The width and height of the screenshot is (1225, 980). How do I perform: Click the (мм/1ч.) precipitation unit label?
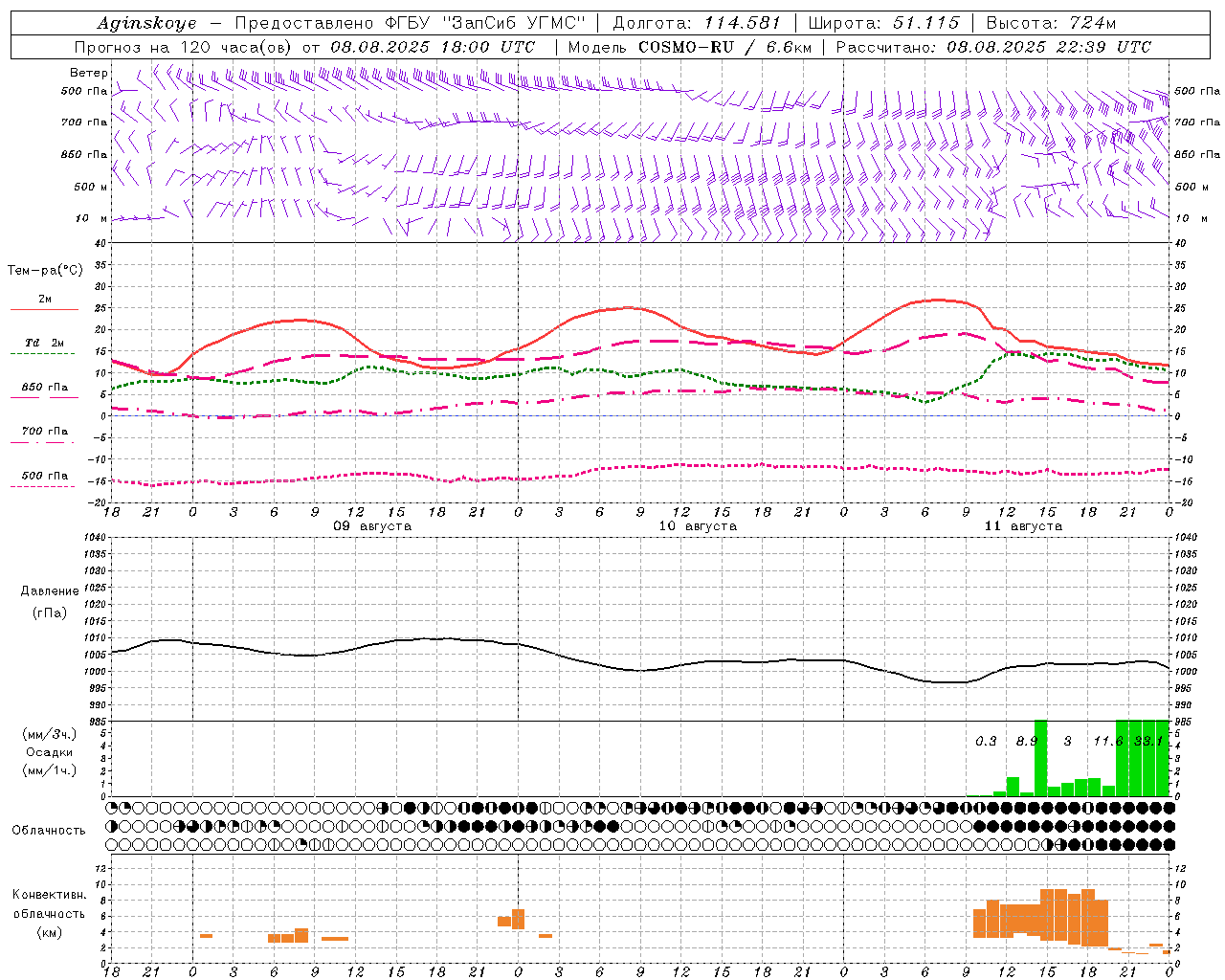click(49, 770)
